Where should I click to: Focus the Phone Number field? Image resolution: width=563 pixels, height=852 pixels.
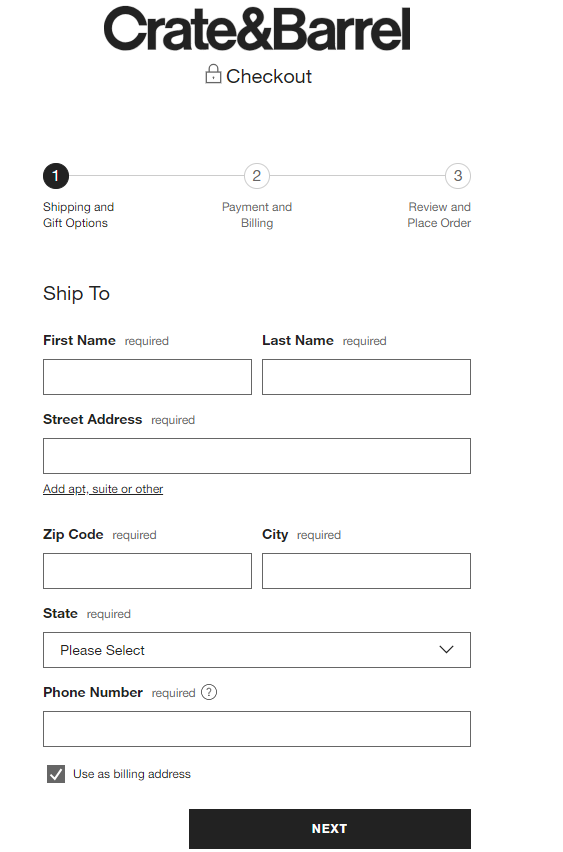tap(257, 729)
